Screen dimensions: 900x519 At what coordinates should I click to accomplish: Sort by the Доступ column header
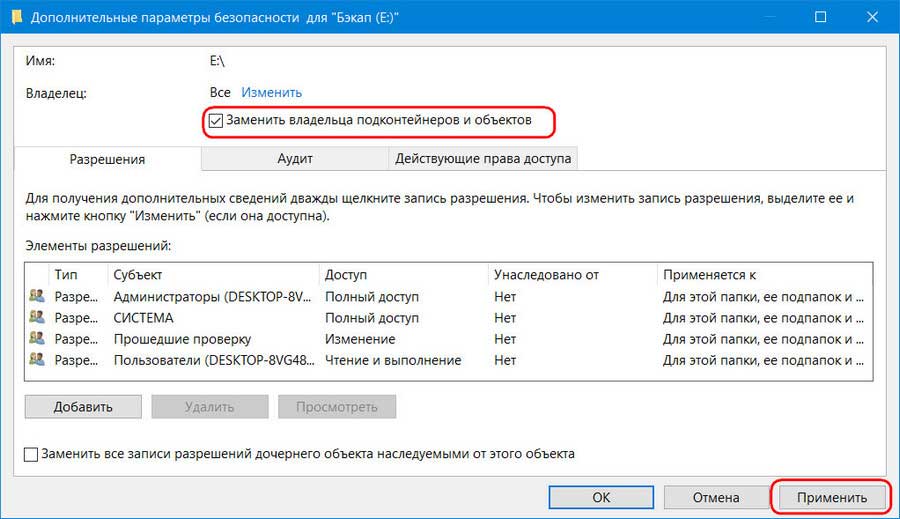point(402,274)
